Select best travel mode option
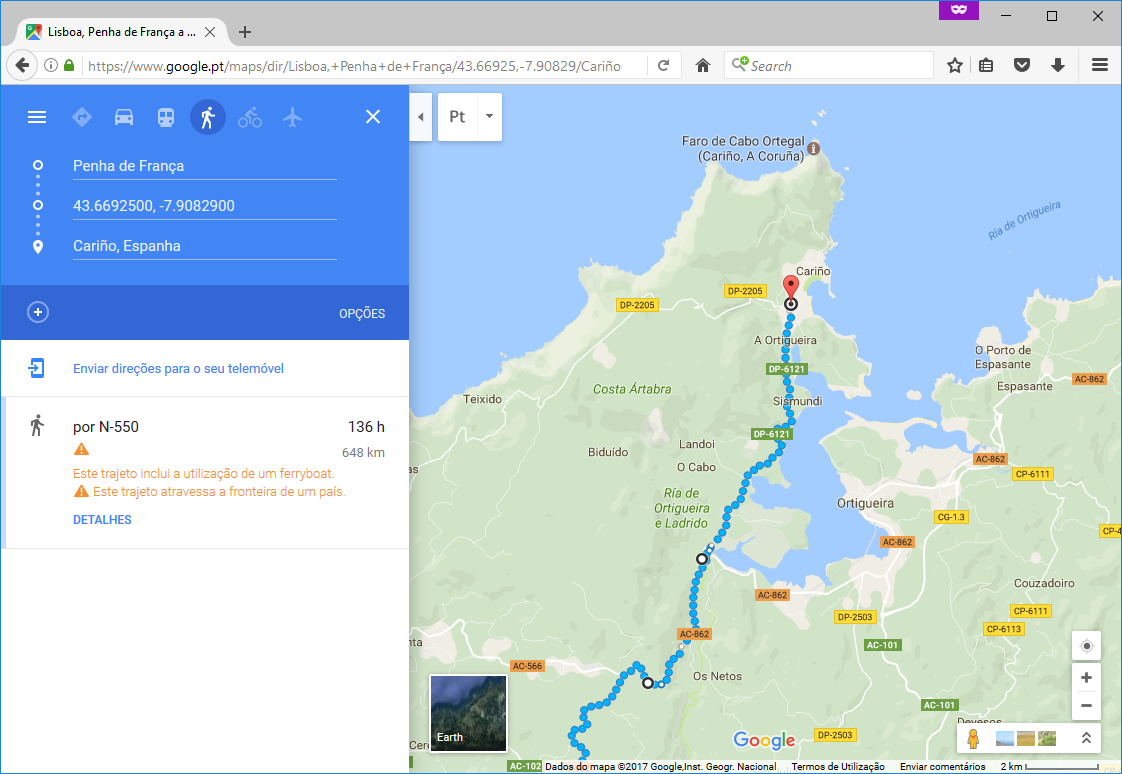 pyautogui.click(x=82, y=117)
